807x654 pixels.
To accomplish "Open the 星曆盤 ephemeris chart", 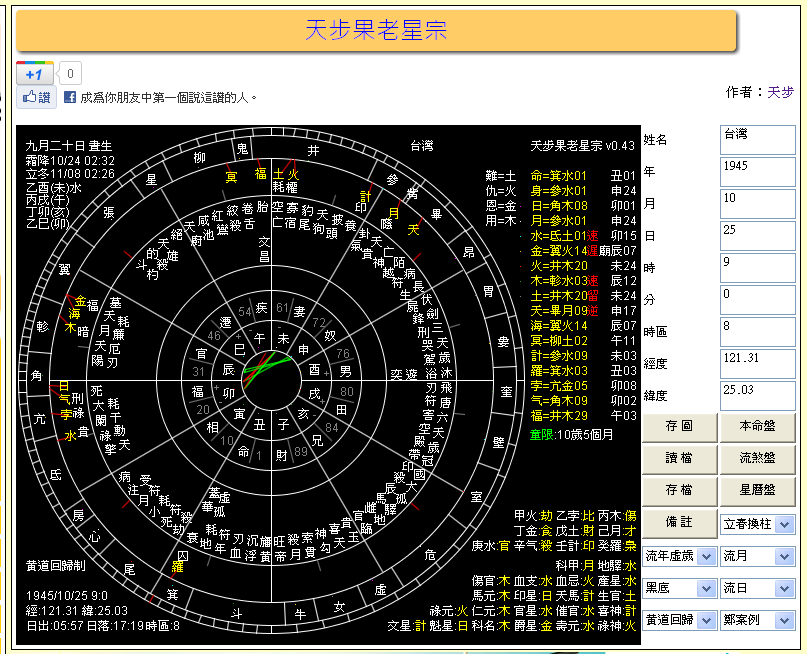I will (757, 491).
